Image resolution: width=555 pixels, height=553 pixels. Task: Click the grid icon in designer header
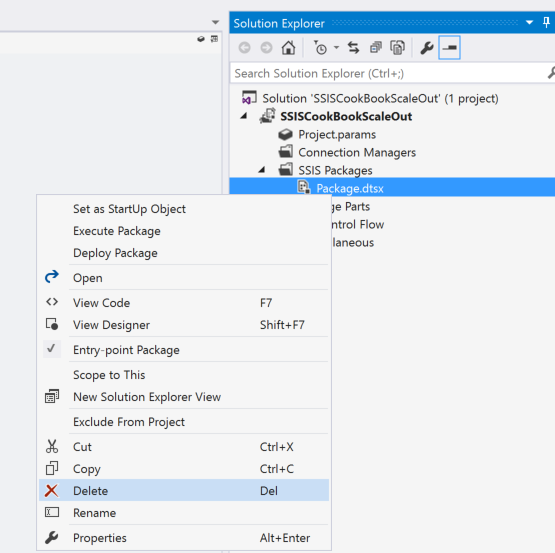tap(214, 39)
